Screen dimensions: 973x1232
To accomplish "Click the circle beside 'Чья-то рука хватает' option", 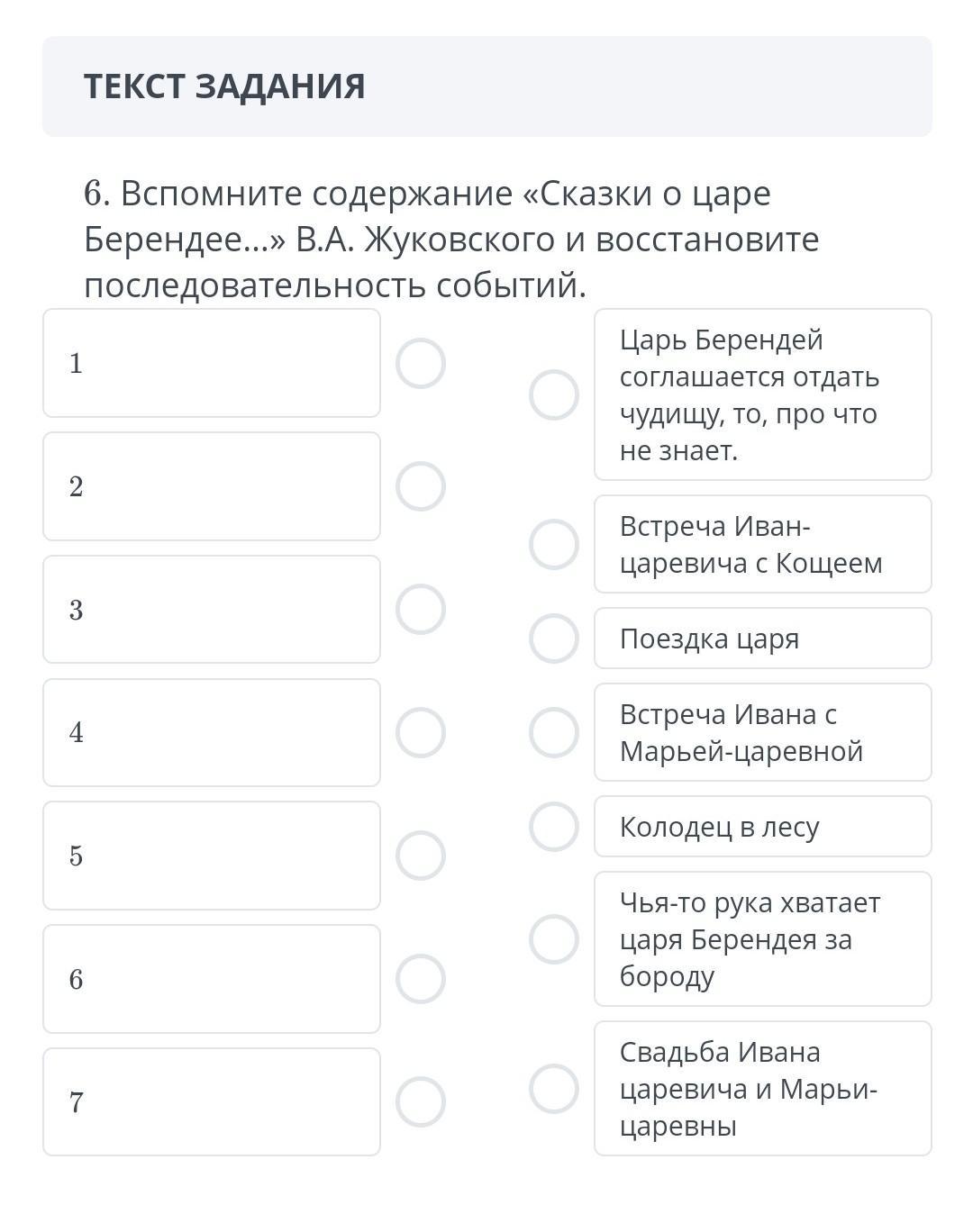I will coord(554,939).
